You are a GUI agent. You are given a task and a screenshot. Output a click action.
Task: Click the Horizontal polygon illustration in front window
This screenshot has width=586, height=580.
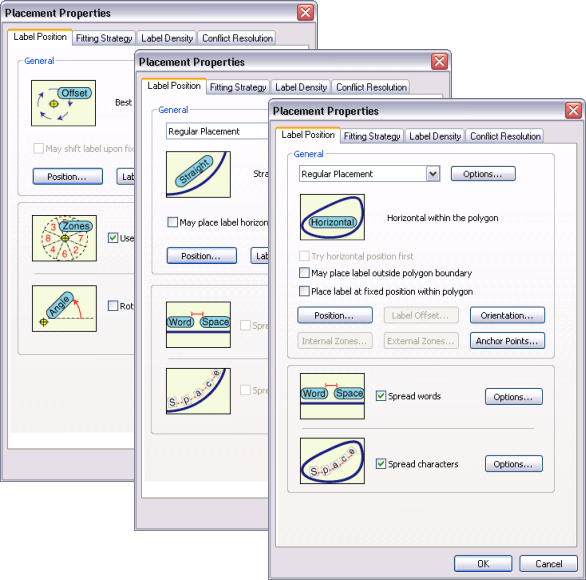pos(332,217)
